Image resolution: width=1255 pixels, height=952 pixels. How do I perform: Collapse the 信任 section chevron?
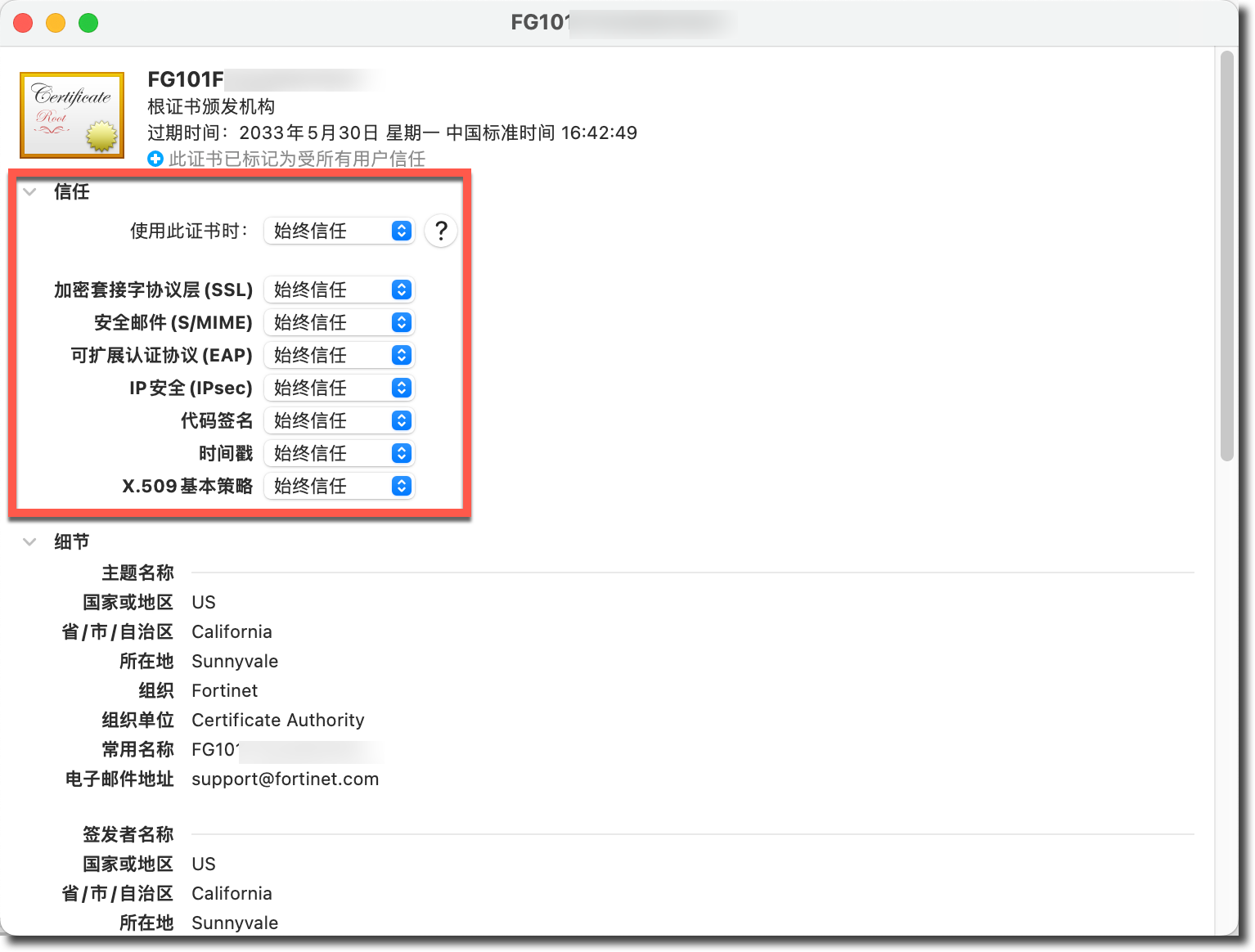click(30, 191)
